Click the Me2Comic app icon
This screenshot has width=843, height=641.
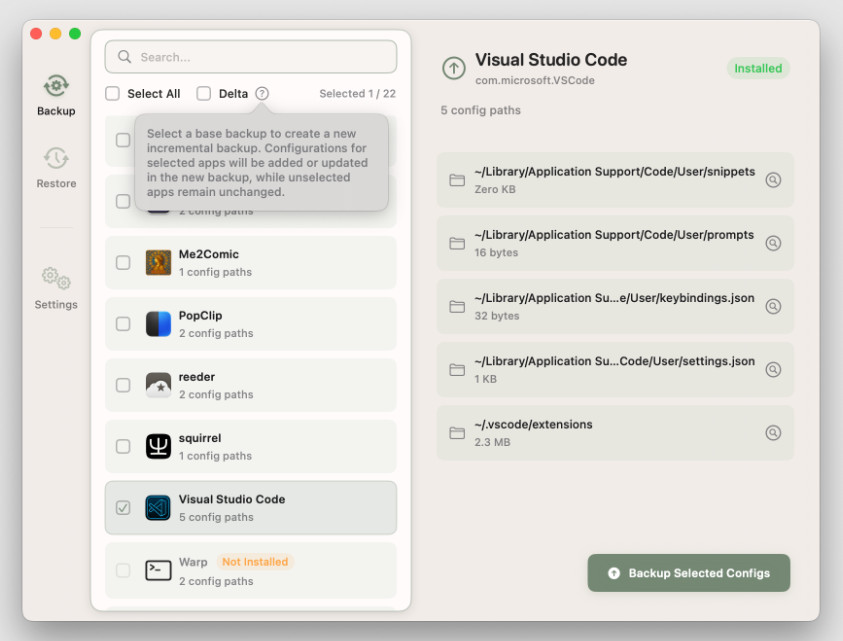coord(158,262)
